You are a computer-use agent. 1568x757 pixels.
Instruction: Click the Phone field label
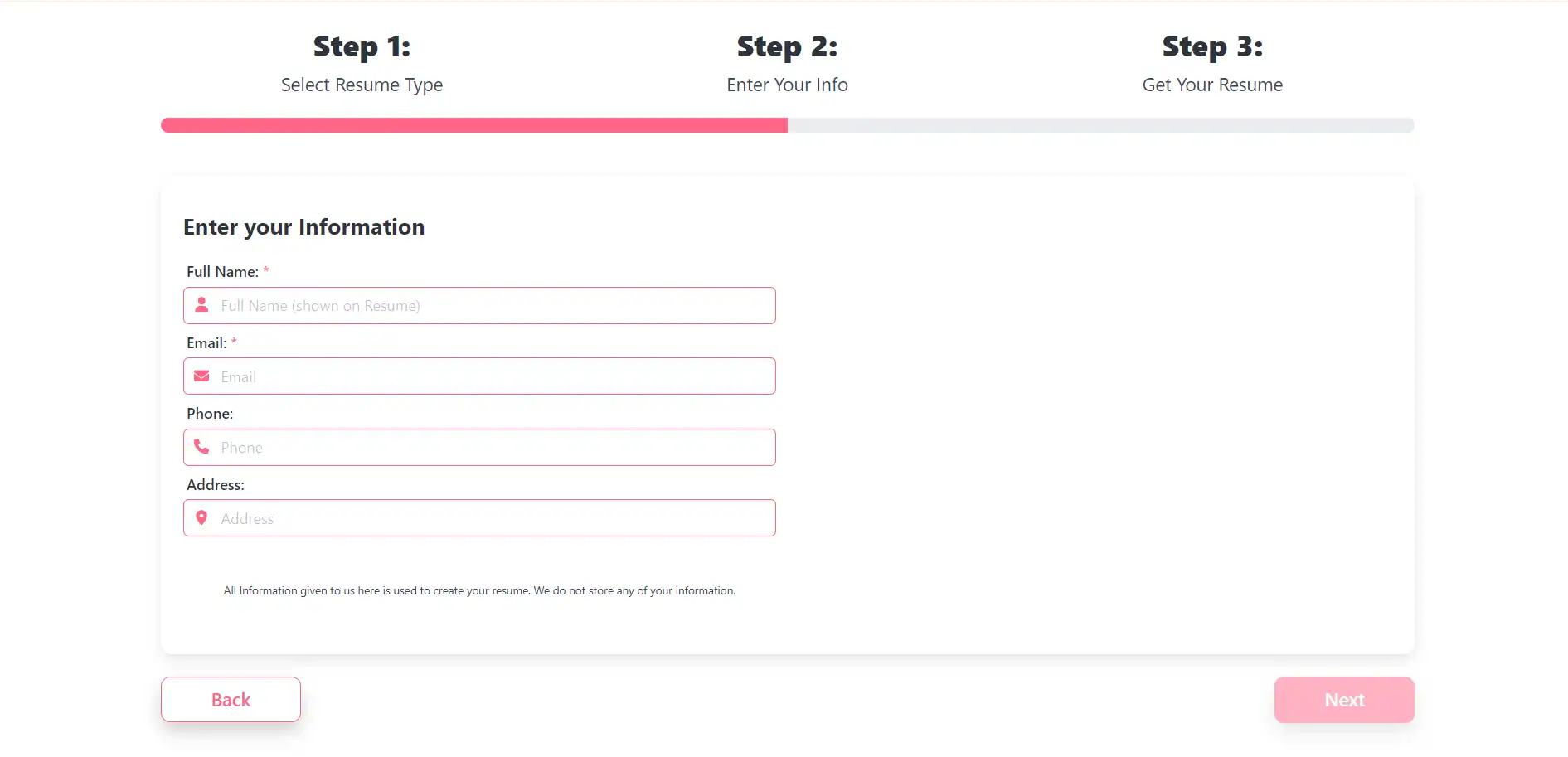(210, 414)
